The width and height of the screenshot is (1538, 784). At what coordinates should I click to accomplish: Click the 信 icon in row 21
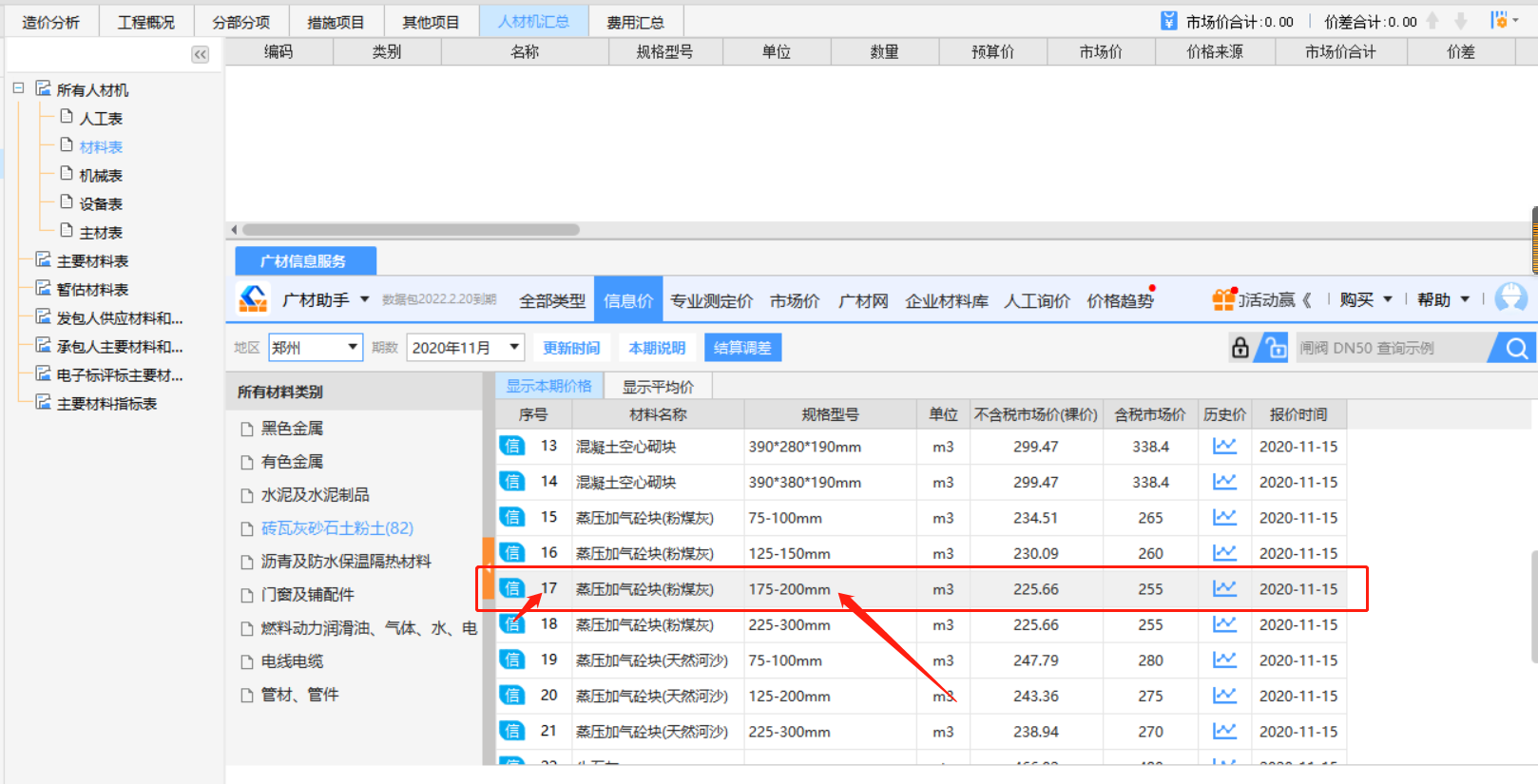pyautogui.click(x=512, y=731)
